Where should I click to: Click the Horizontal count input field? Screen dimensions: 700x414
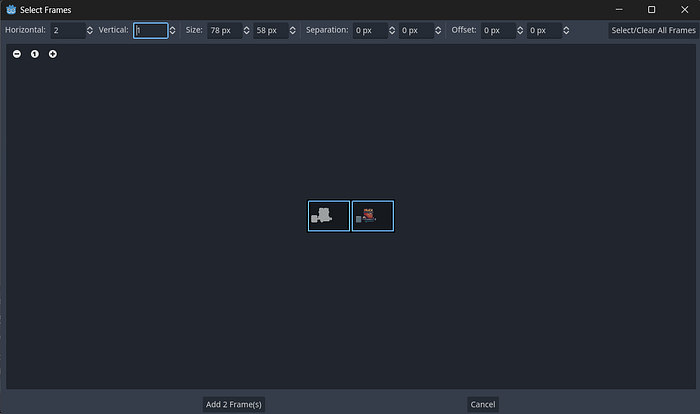click(x=68, y=30)
